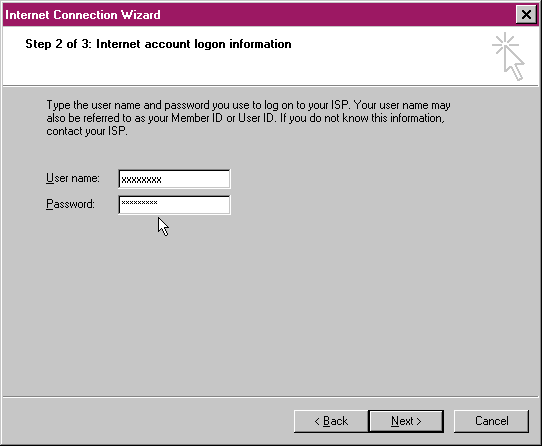Place cursor after the xxxxxxxxx username text
Screen dimensions: 542x446
tap(162, 179)
